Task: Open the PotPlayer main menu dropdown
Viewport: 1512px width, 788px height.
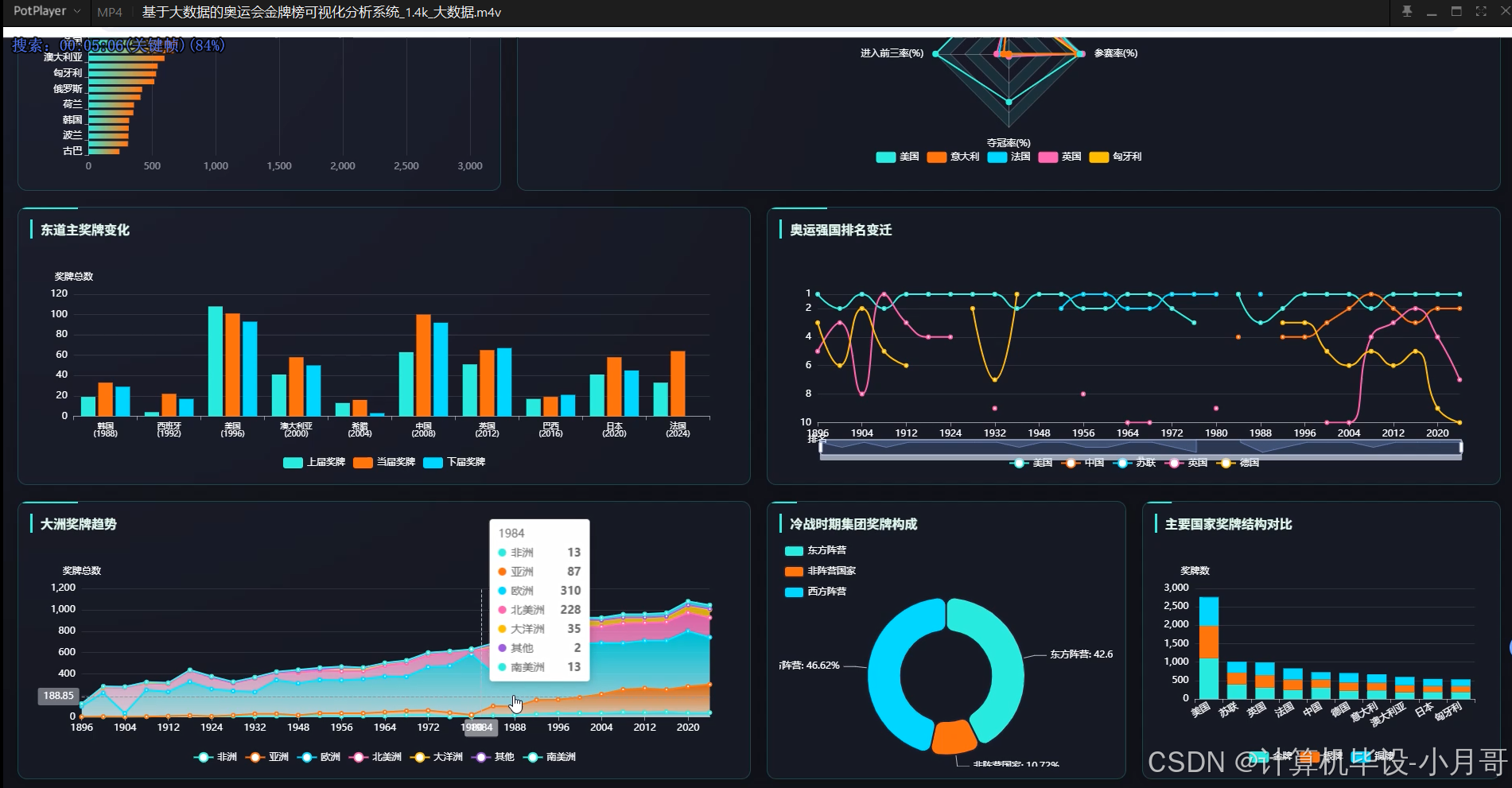Action: pyautogui.click(x=46, y=11)
